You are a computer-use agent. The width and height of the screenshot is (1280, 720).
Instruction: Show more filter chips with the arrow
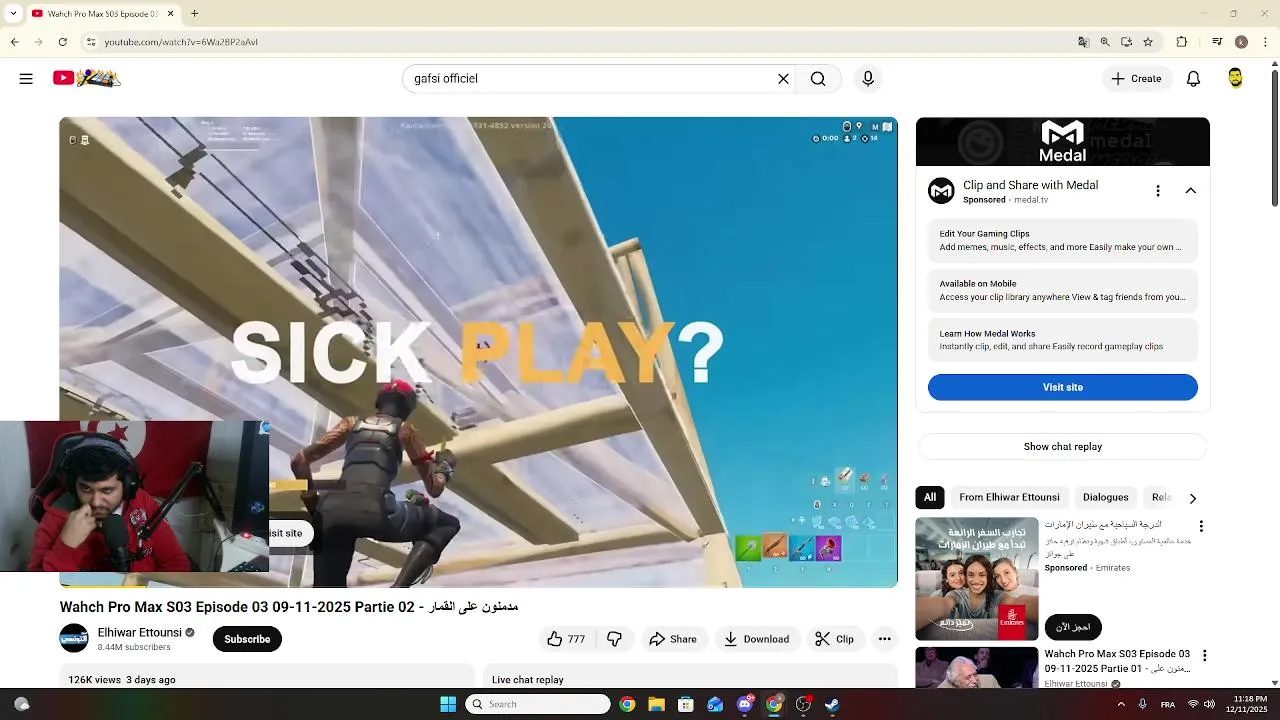pyautogui.click(x=1192, y=498)
